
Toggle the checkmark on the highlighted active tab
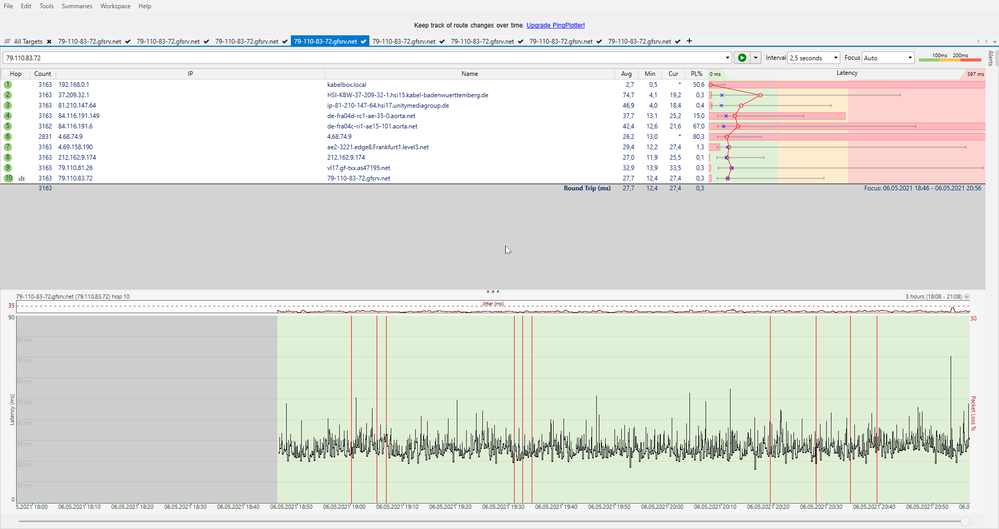click(365, 41)
